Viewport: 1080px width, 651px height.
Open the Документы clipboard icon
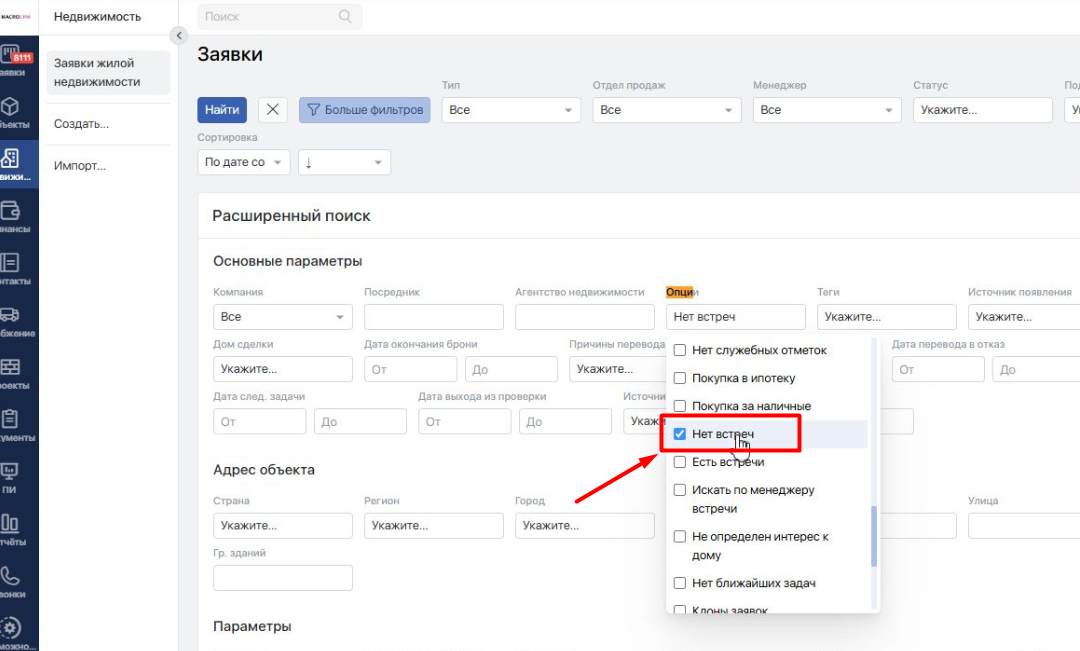click(11, 424)
